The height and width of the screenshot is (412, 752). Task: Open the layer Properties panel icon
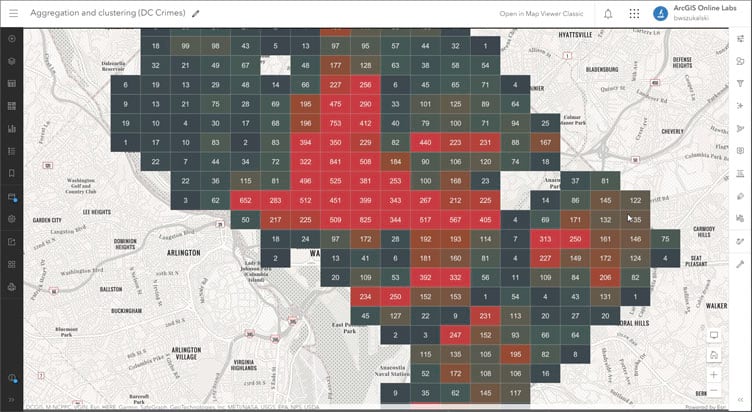[x=740, y=39]
